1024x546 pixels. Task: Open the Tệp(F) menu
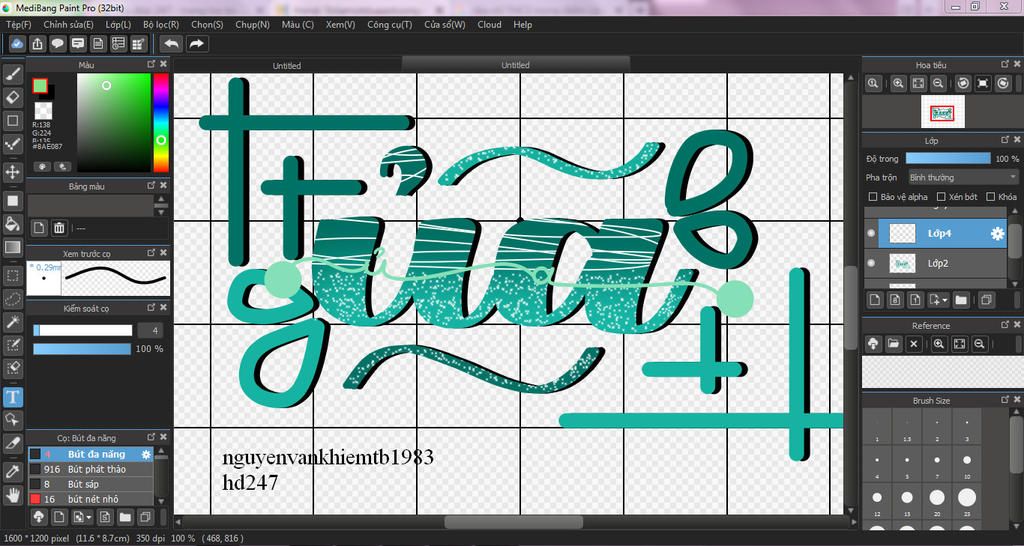tap(18, 25)
